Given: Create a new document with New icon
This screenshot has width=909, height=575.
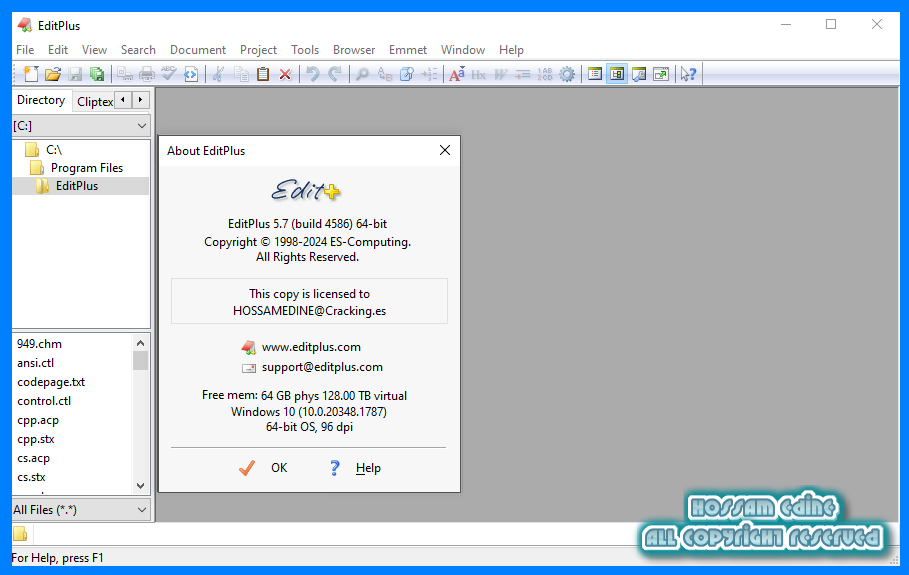Looking at the screenshot, I should click(31, 74).
